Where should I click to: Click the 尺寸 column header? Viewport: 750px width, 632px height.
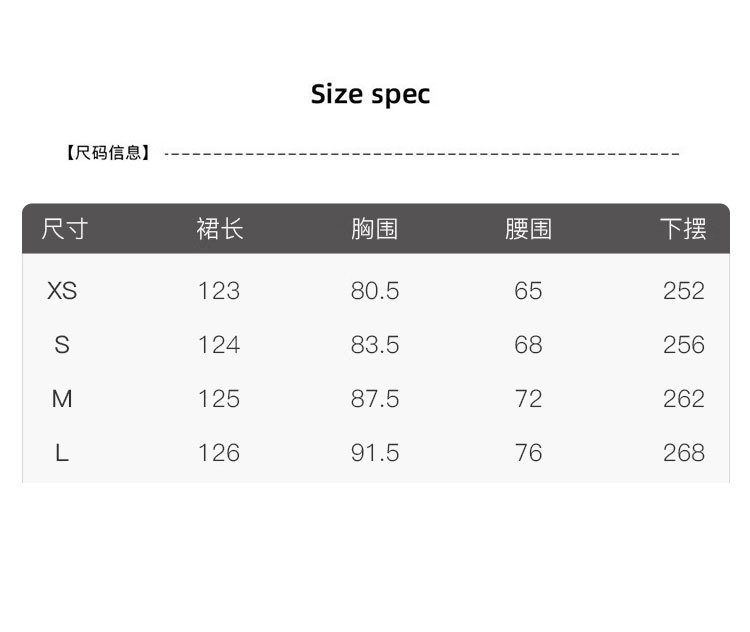tap(63, 229)
